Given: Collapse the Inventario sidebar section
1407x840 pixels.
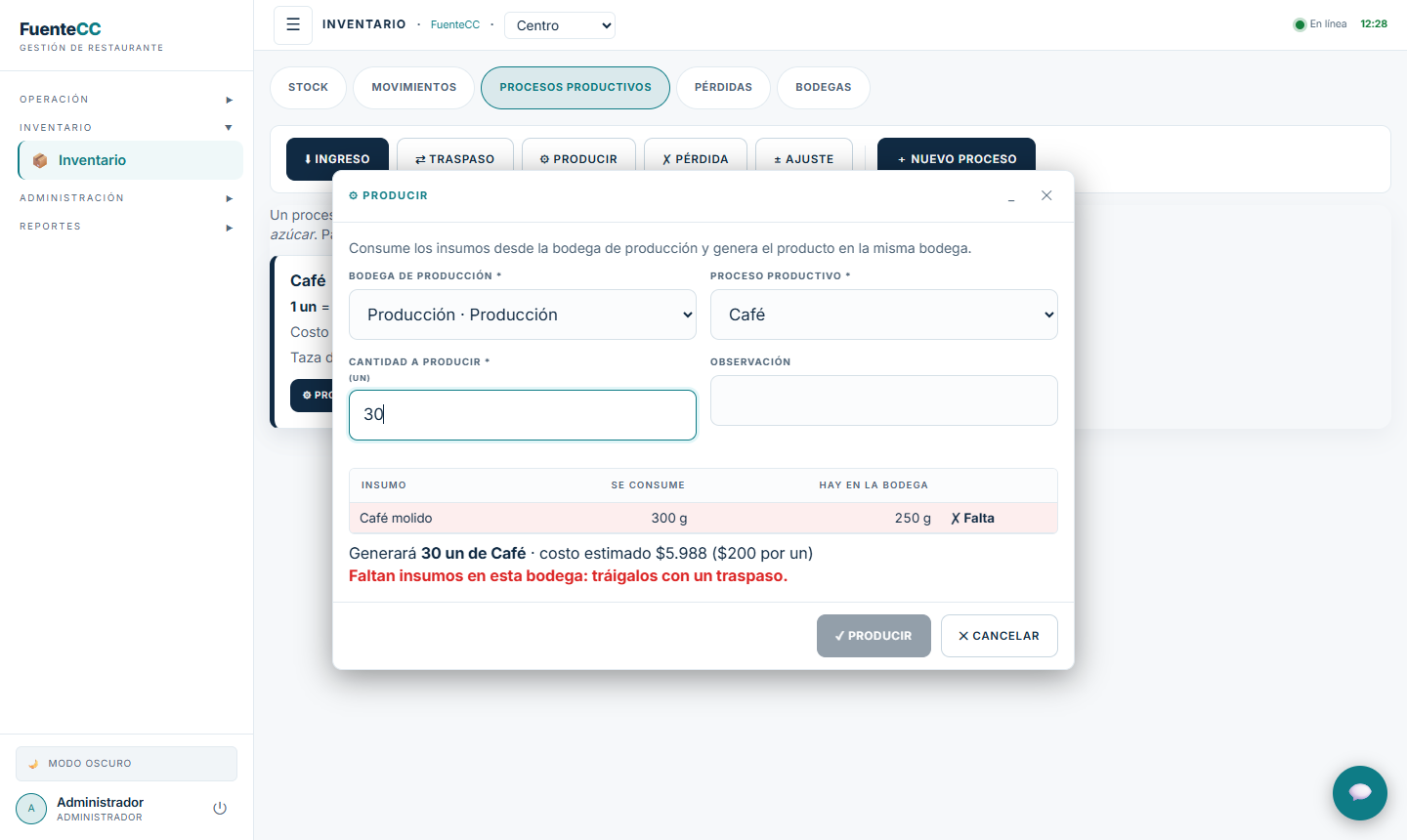Looking at the screenshot, I should tap(126, 128).
